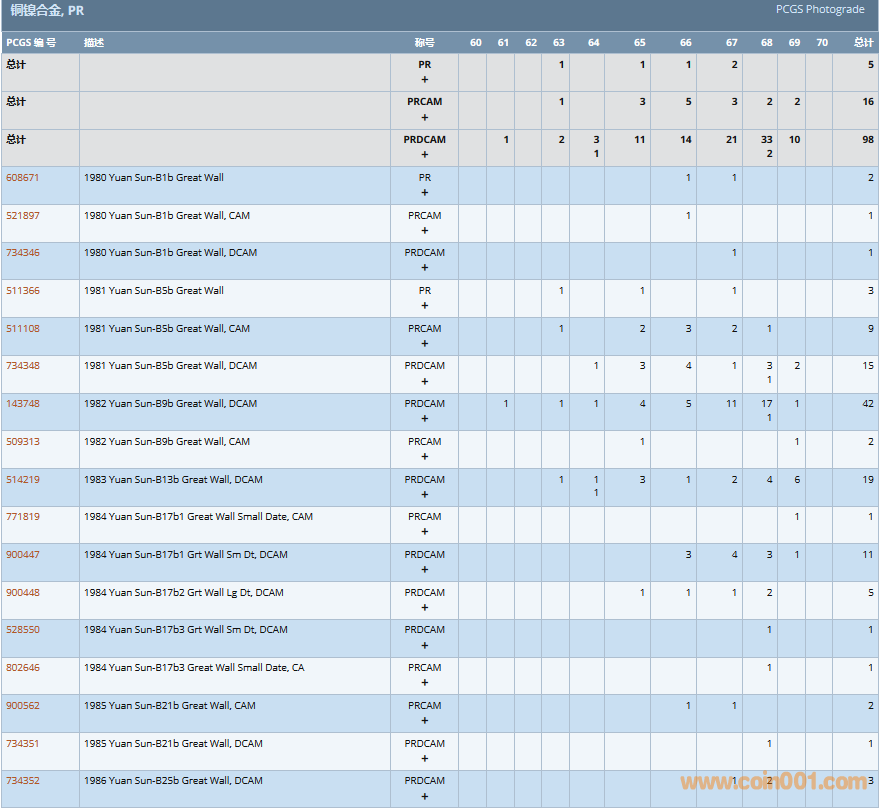Screen dimensions: 880x809
Task: Click grade 69 count for PCGS 771819
Action: click(796, 517)
